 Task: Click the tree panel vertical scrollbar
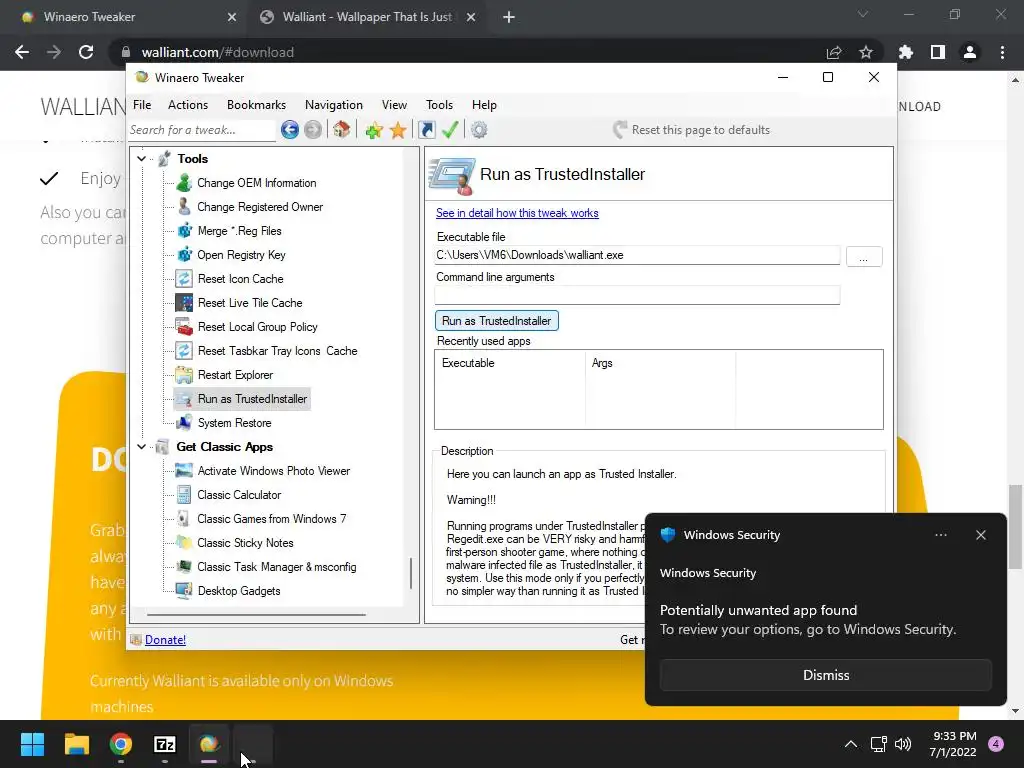tap(411, 573)
